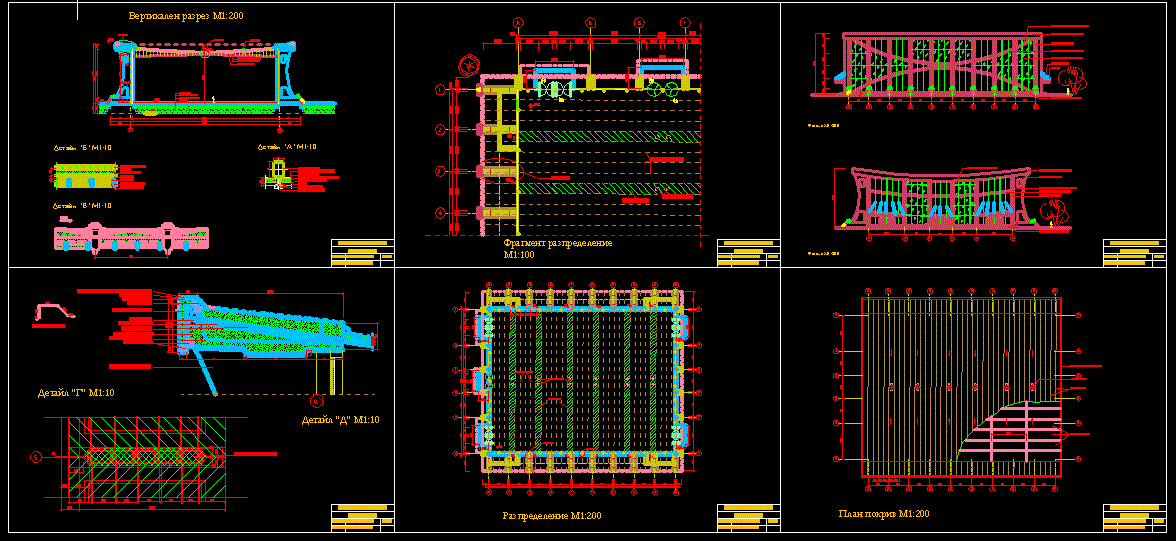Select the Фрагмент разпределение M1:100 title
1176x541 pixels.
click(557, 248)
